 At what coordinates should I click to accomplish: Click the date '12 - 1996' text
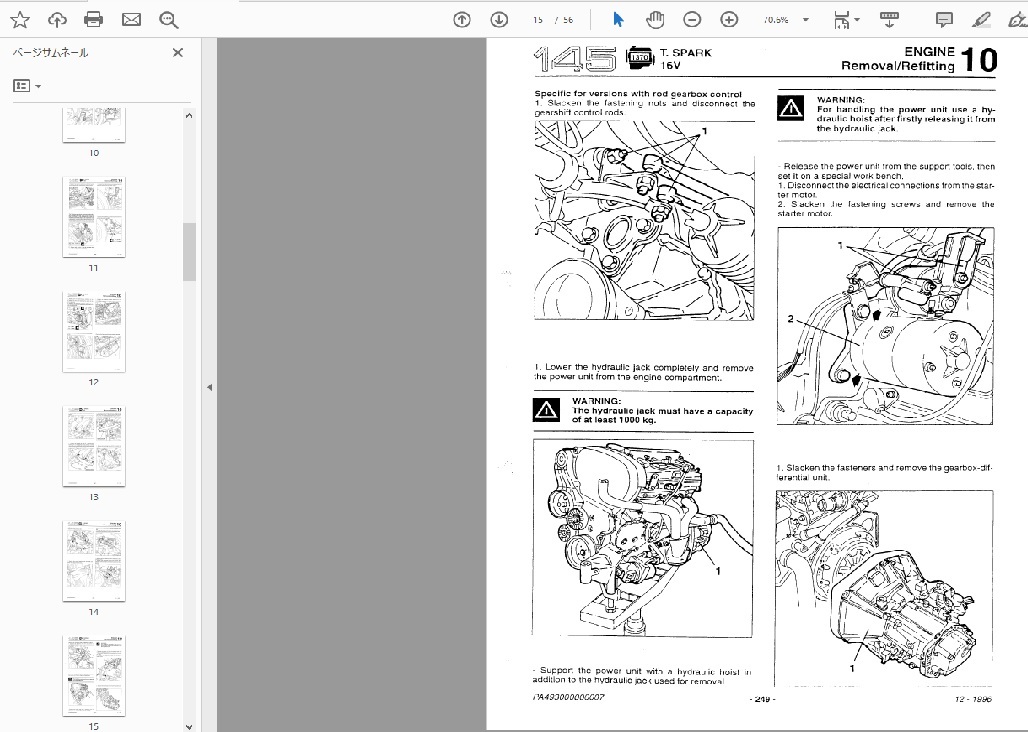(x=973, y=699)
